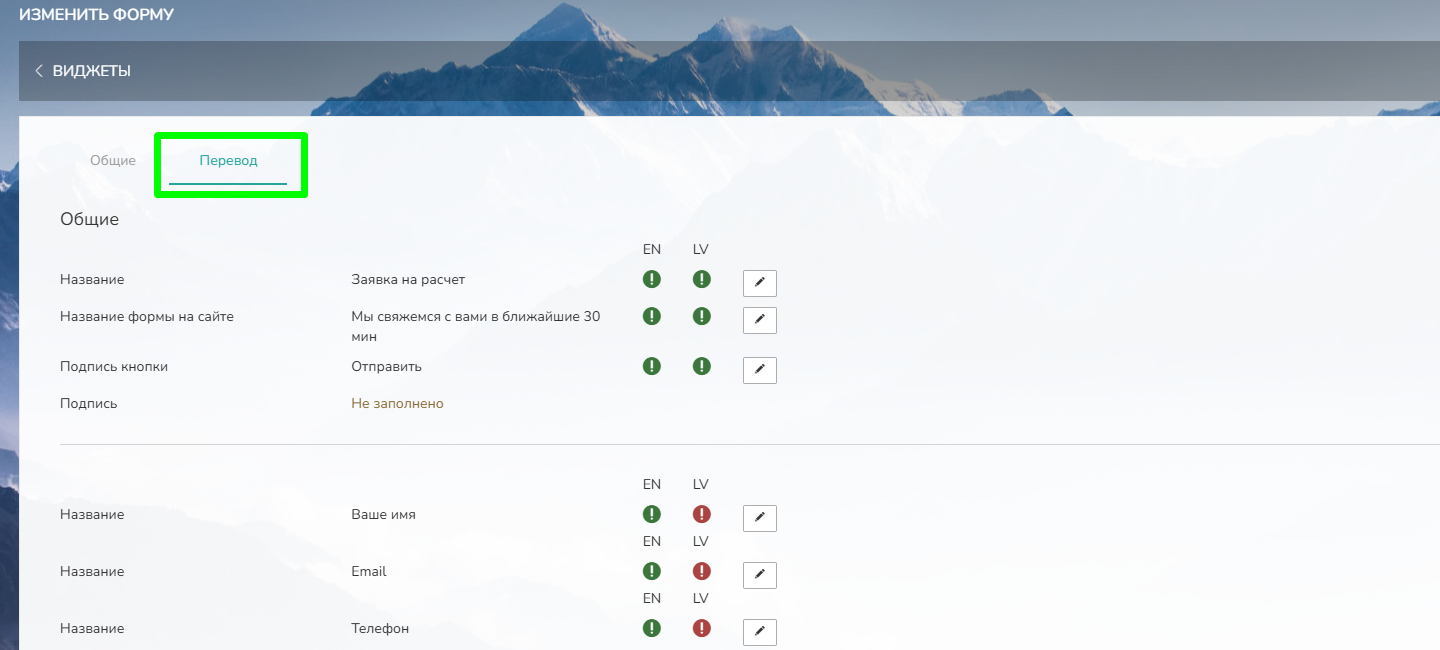Viewport: 1440px width, 650px height.
Task: Click pencil icon for "Название формы на сайте"
Action: tap(759, 320)
